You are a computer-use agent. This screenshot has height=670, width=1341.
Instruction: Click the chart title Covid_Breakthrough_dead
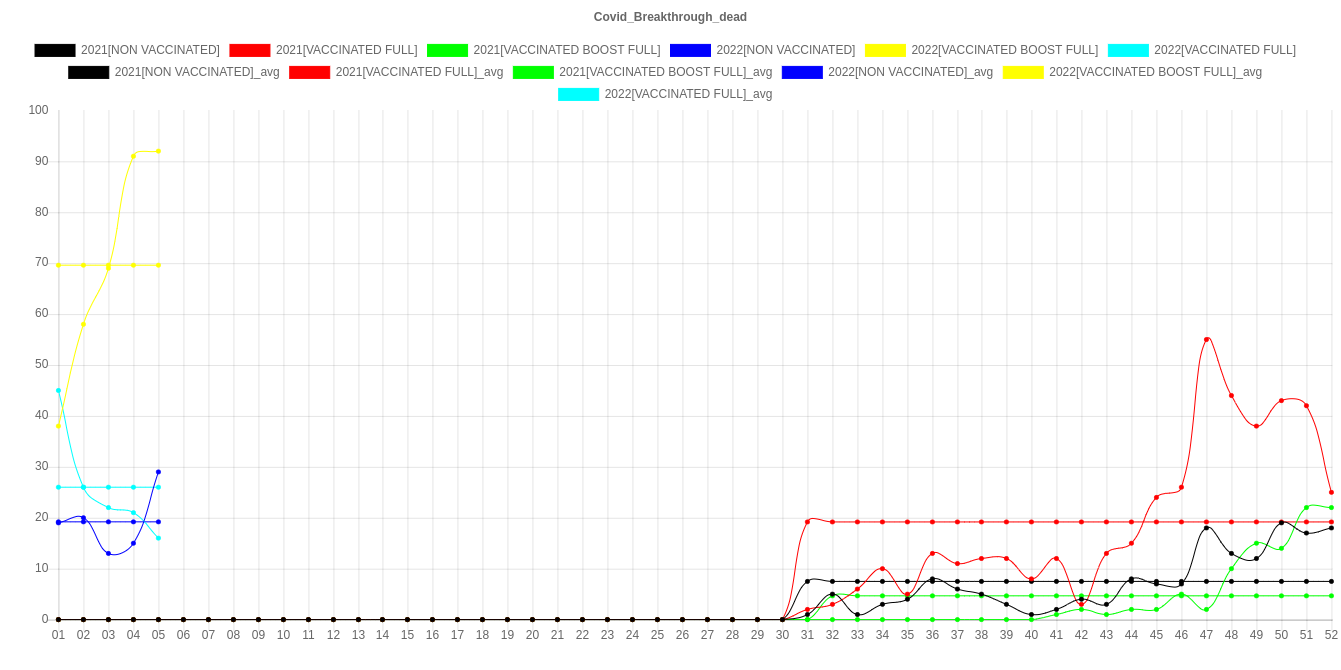tap(670, 17)
